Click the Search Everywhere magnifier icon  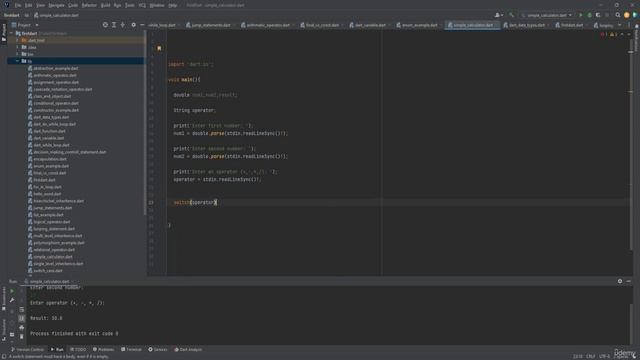click(618, 15)
